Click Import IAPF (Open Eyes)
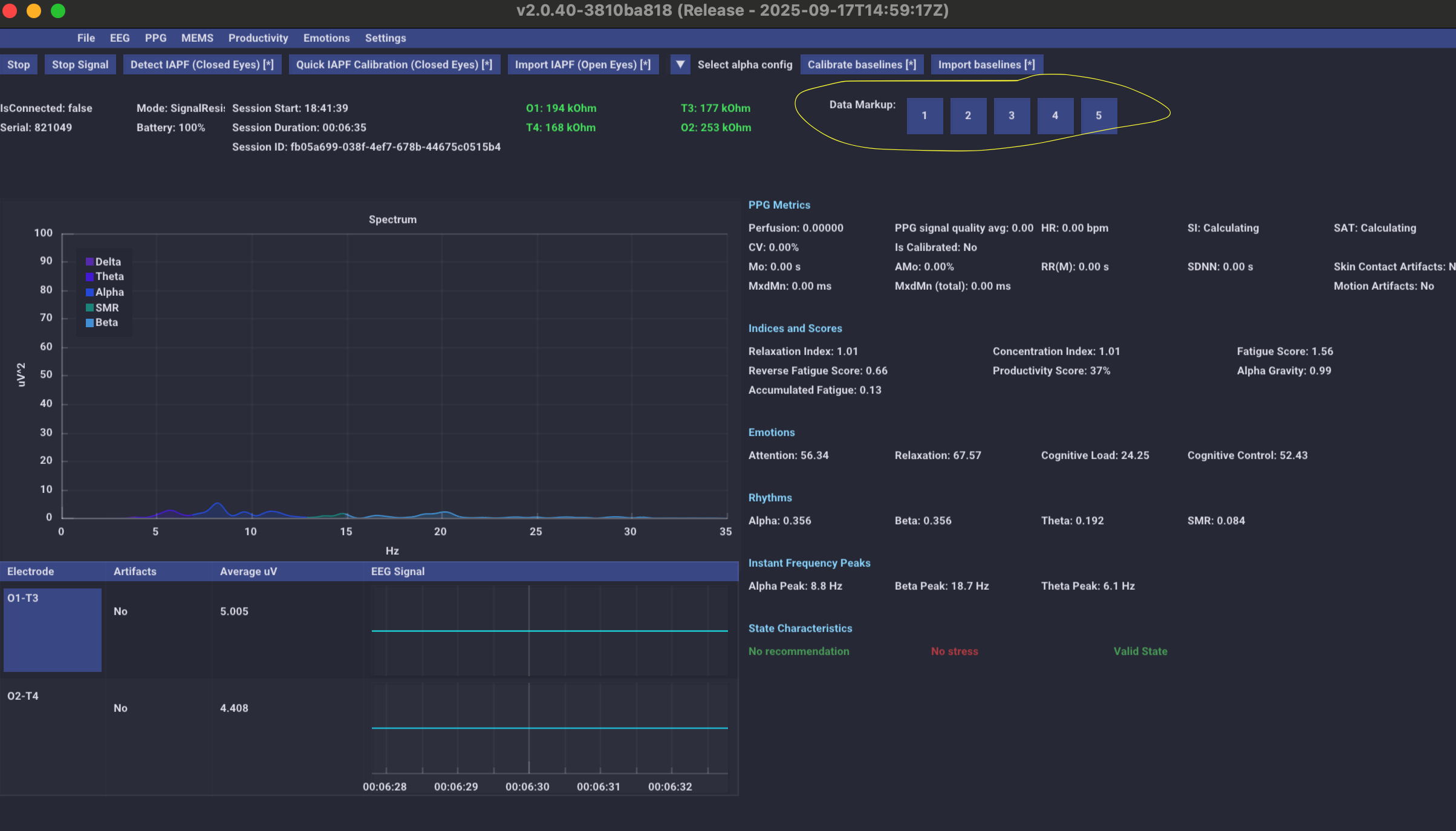This screenshot has height=831, width=1456. click(x=583, y=65)
